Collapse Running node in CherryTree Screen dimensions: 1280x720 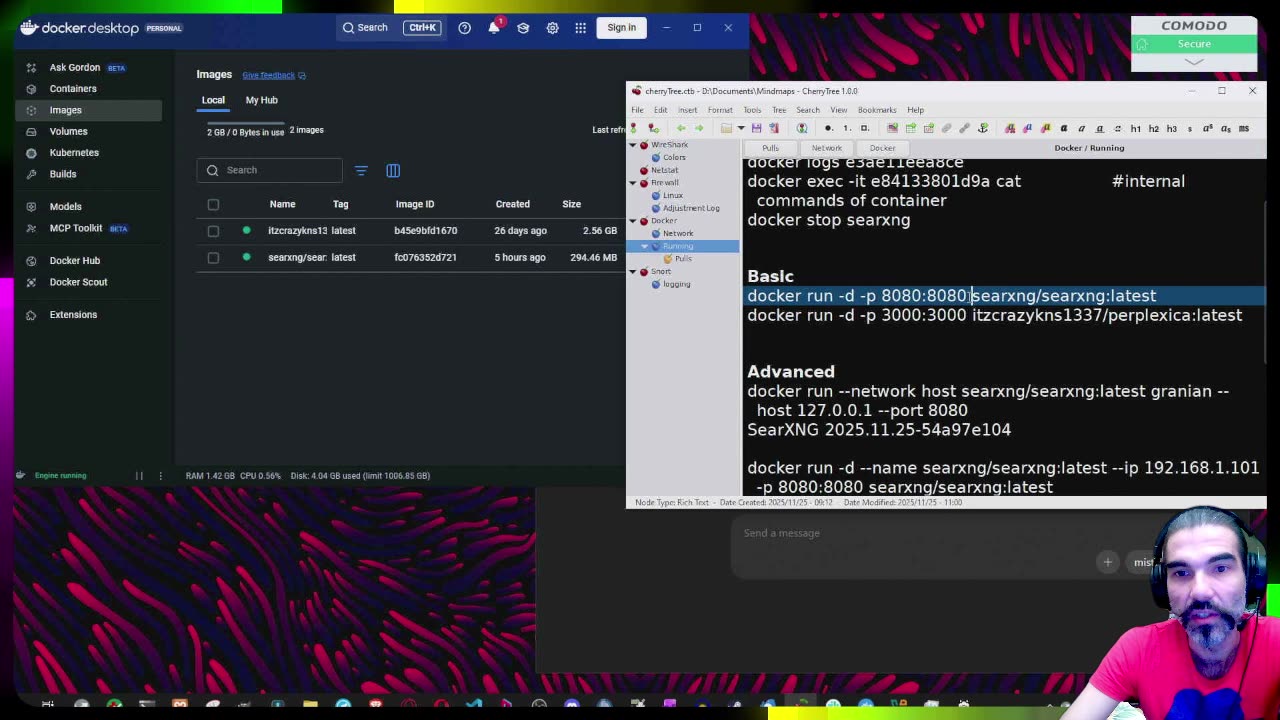(x=644, y=246)
